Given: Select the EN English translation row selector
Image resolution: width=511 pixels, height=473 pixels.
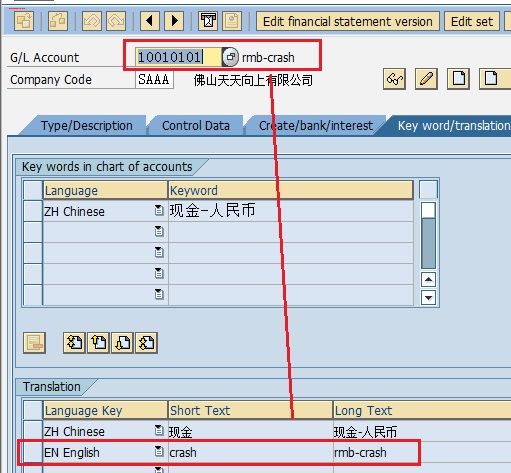Looking at the screenshot, I should coord(33,452).
